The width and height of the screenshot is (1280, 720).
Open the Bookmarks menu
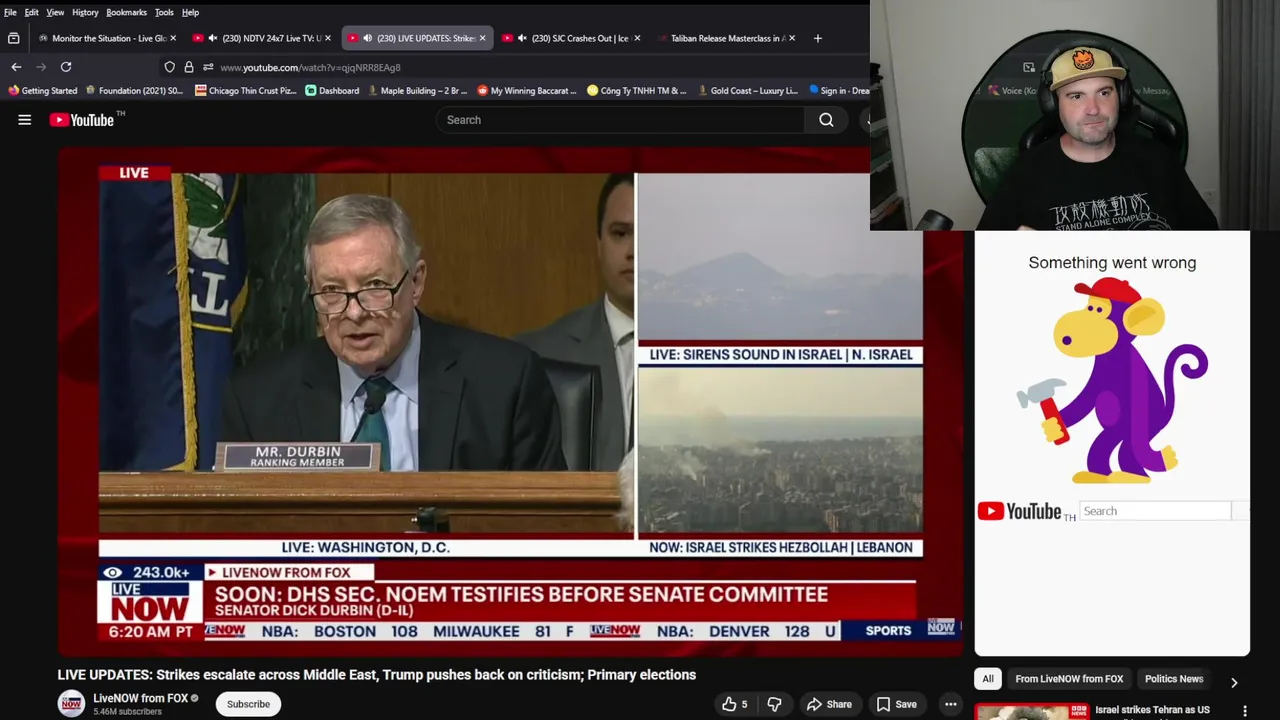[x=126, y=12]
